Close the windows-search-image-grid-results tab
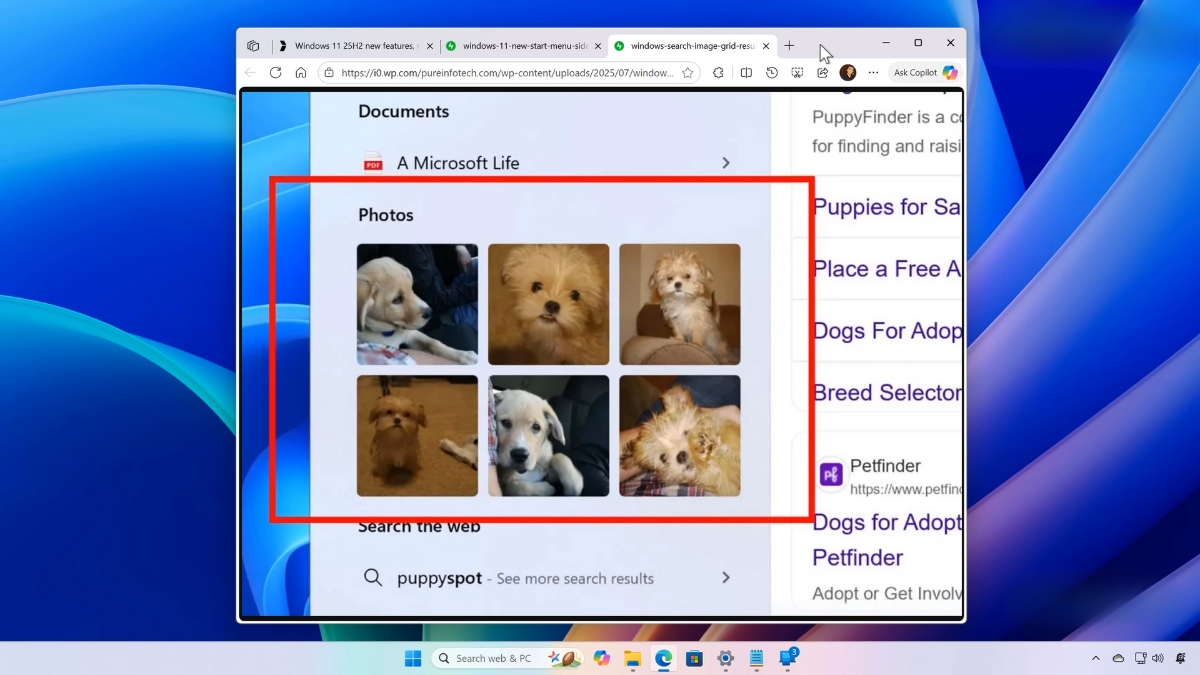This screenshot has width=1200, height=675. point(766,46)
